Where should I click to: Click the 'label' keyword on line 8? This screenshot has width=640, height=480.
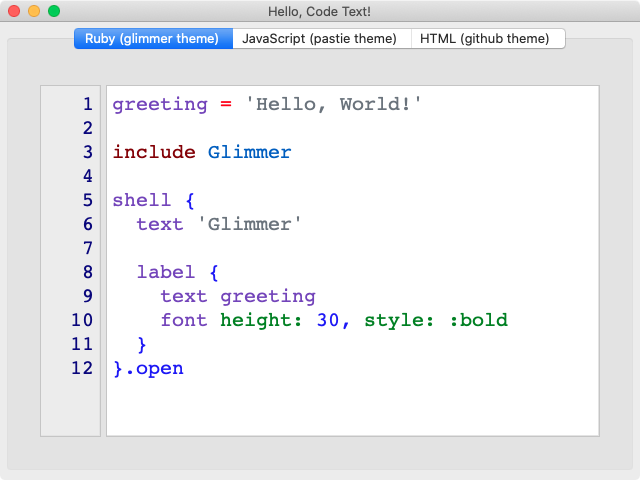point(166,272)
